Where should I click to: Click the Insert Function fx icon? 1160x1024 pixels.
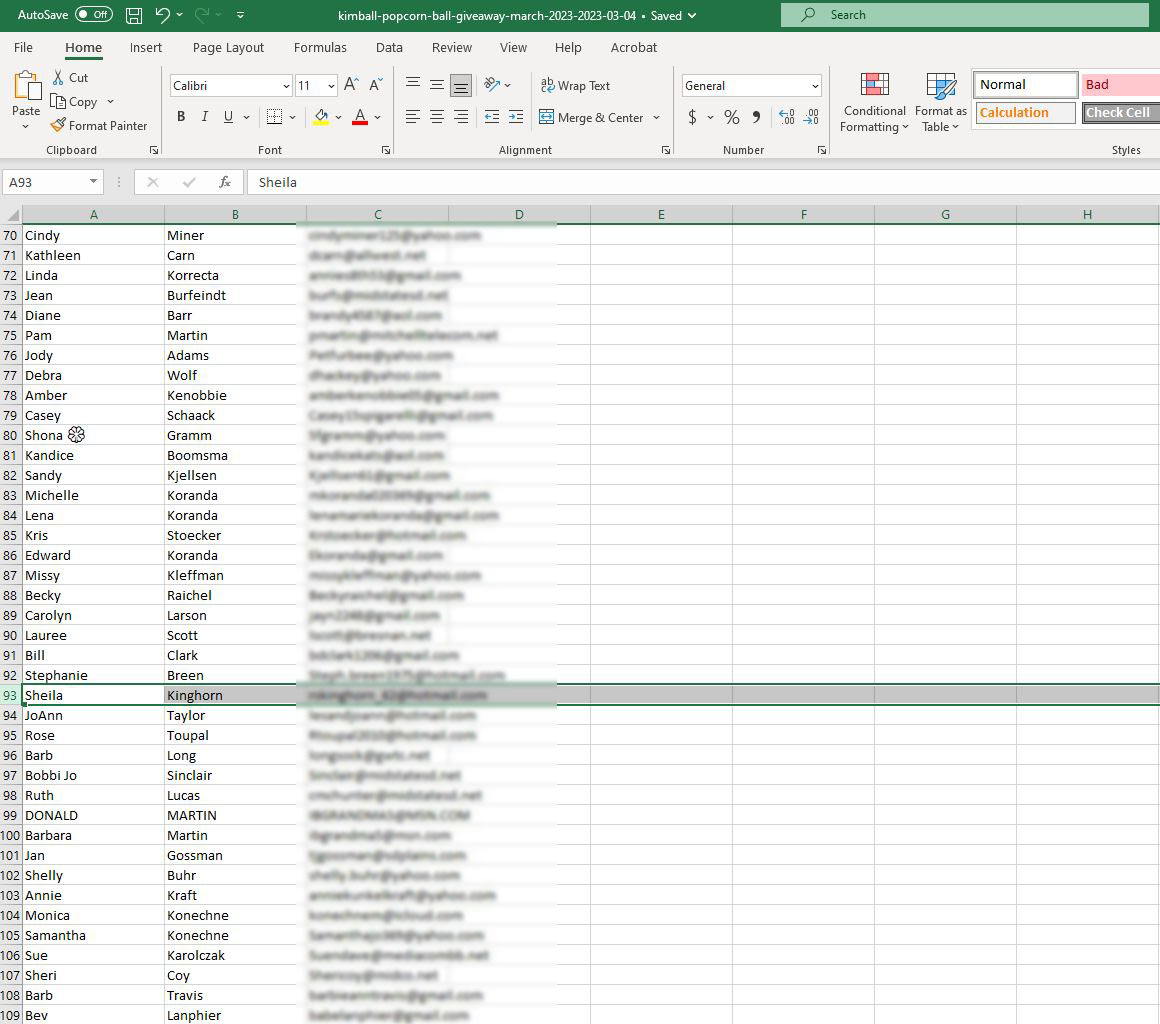coord(225,182)
